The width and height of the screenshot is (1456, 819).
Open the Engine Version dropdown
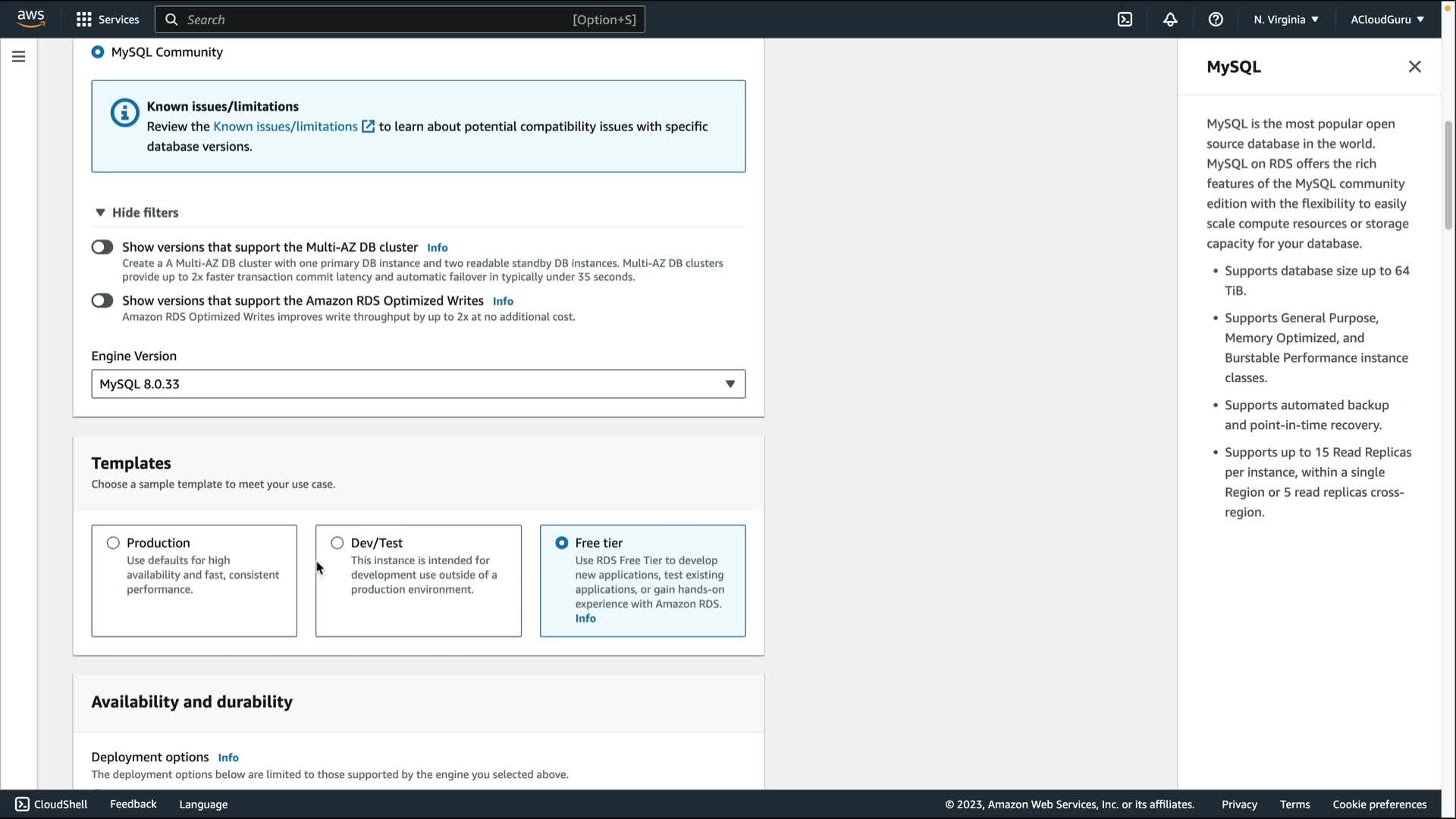418,384
